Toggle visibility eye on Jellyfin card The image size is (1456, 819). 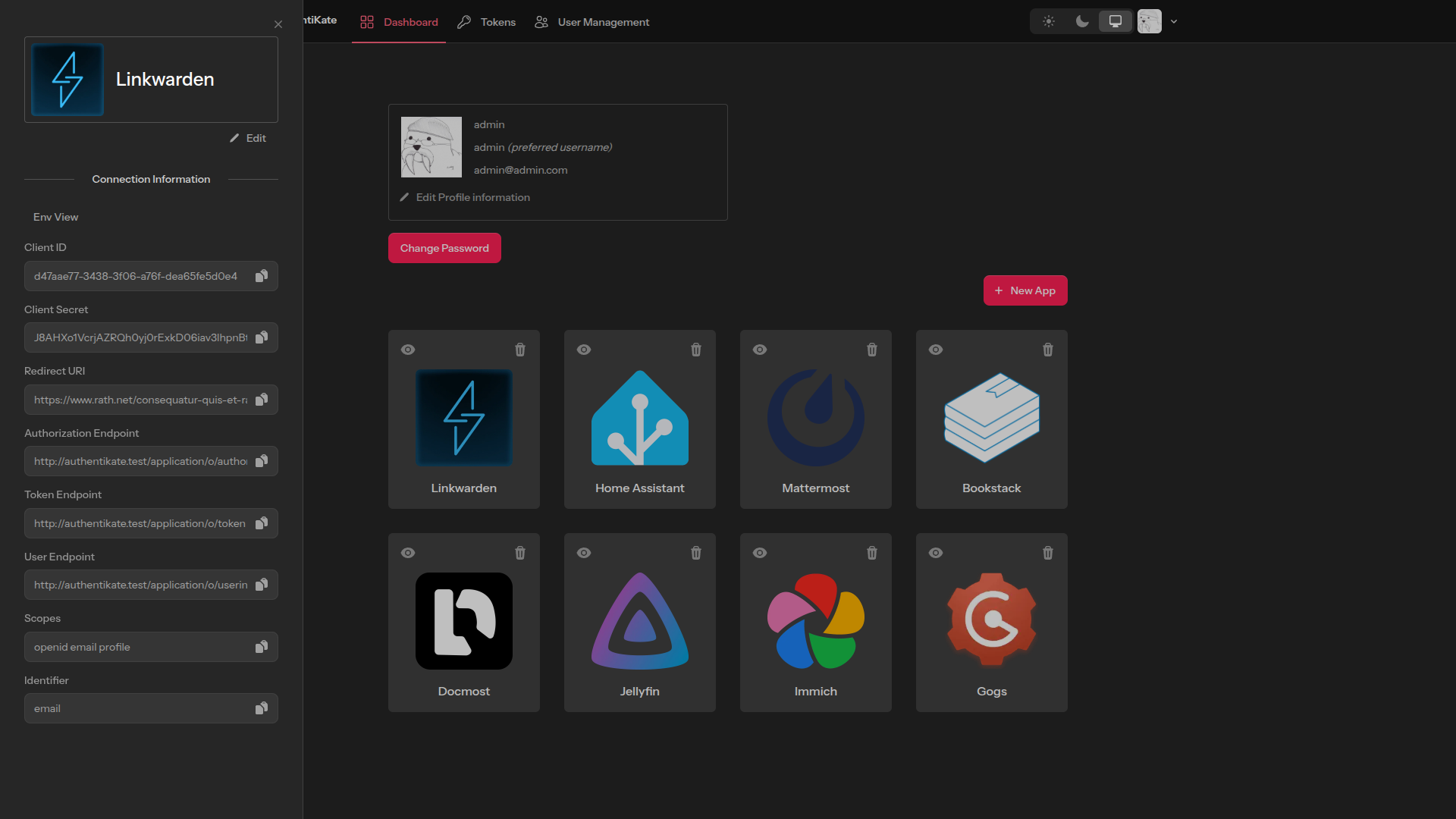(584, 553)
